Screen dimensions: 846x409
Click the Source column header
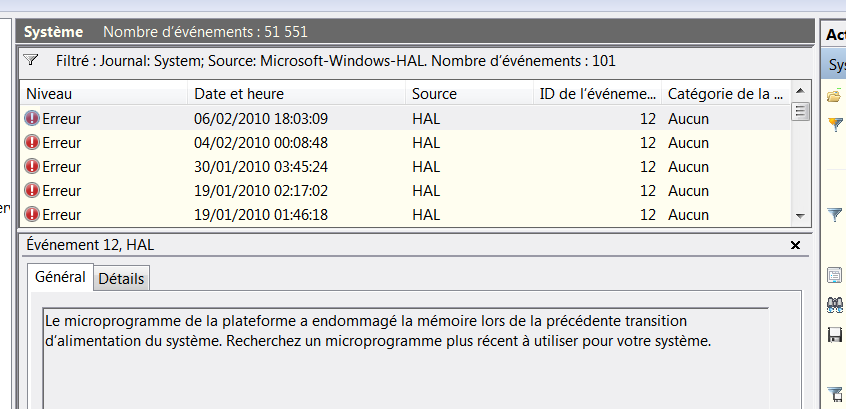(x=468, y=94)
